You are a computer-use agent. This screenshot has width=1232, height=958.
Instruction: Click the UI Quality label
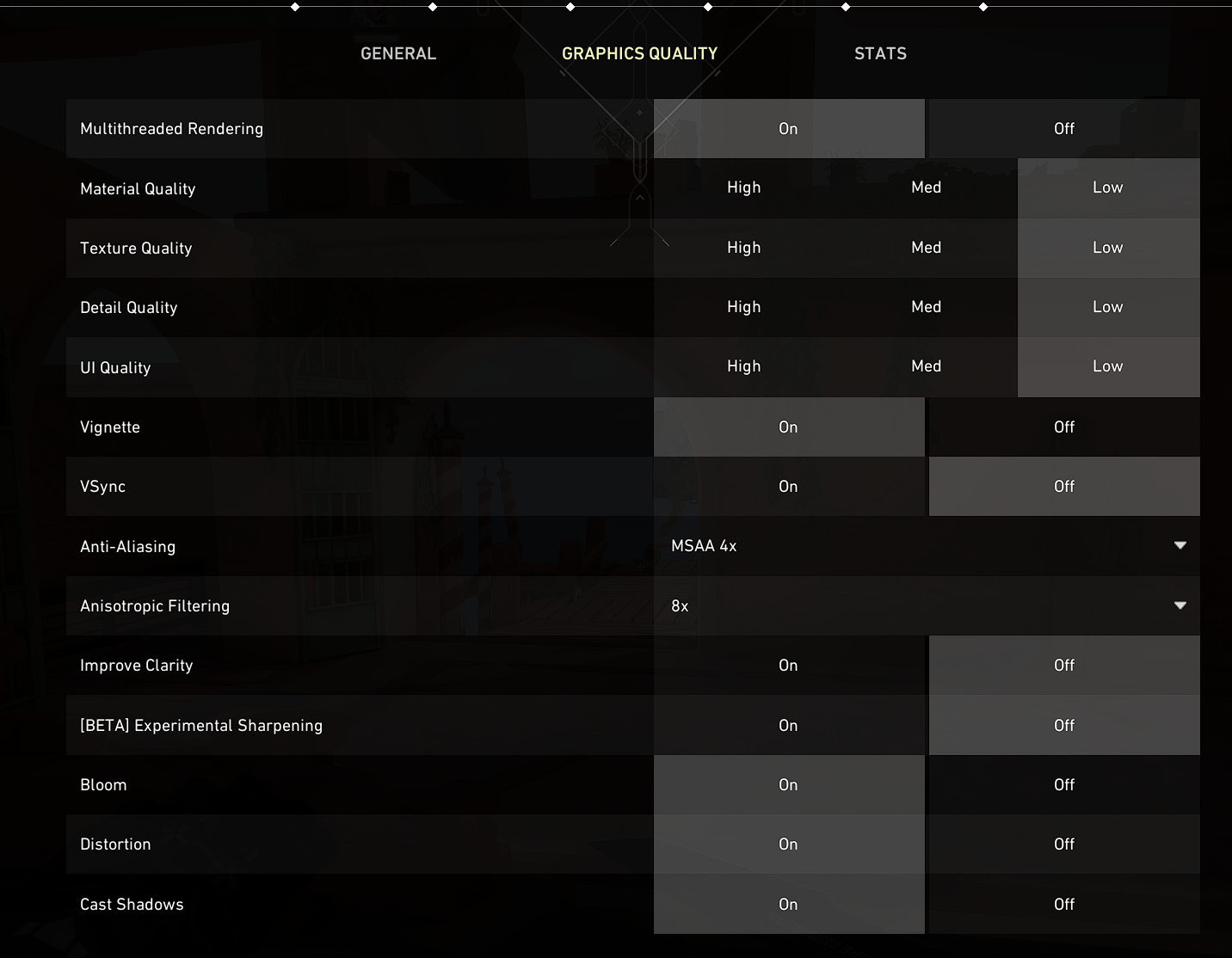click(115, 368)
